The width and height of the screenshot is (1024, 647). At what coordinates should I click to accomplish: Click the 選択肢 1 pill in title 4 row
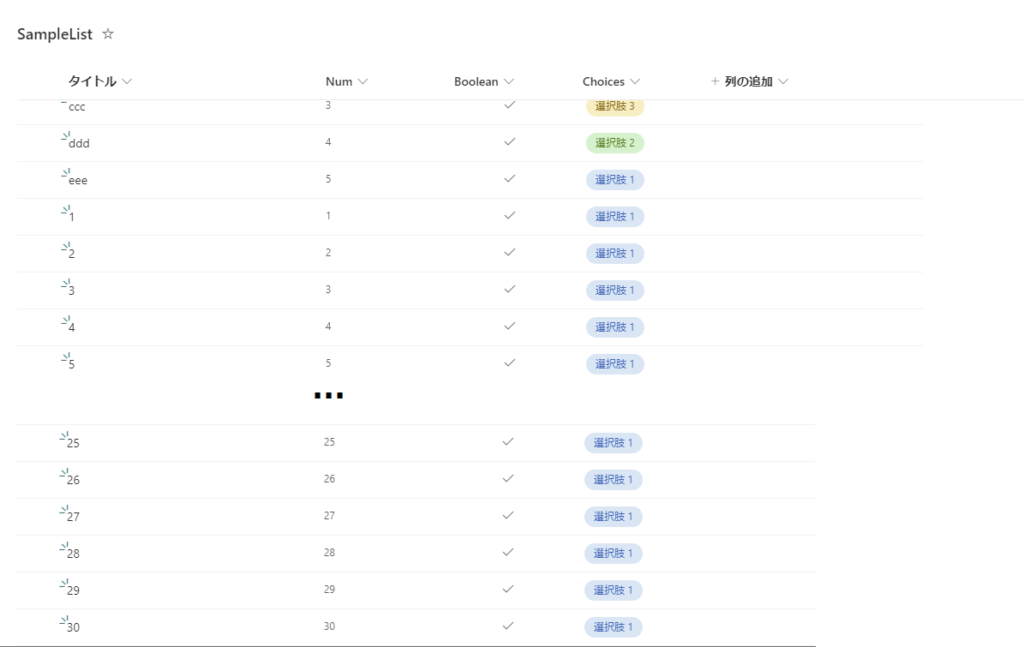point(615,327)
